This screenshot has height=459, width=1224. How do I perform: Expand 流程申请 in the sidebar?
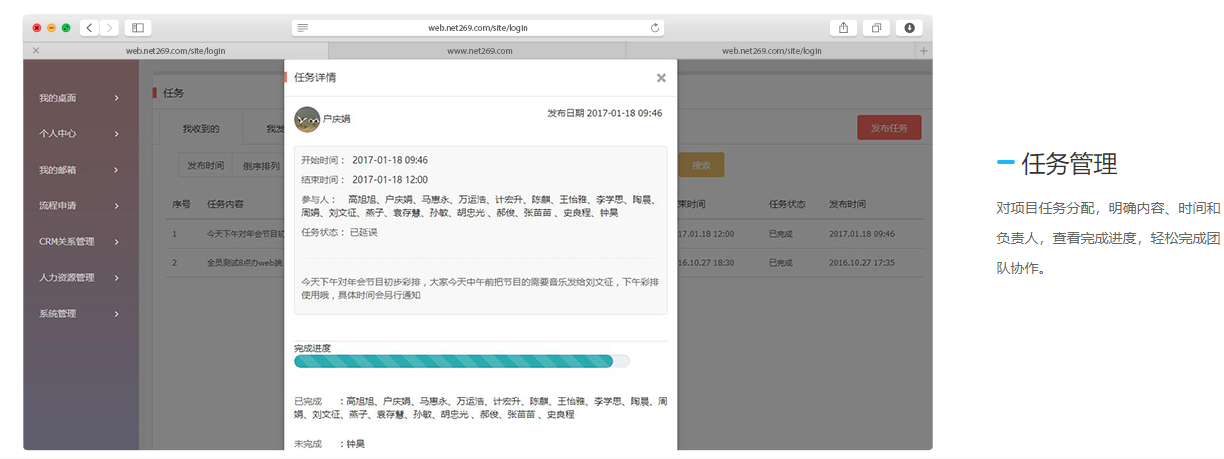pyautogui.click(x=80, y=206)
